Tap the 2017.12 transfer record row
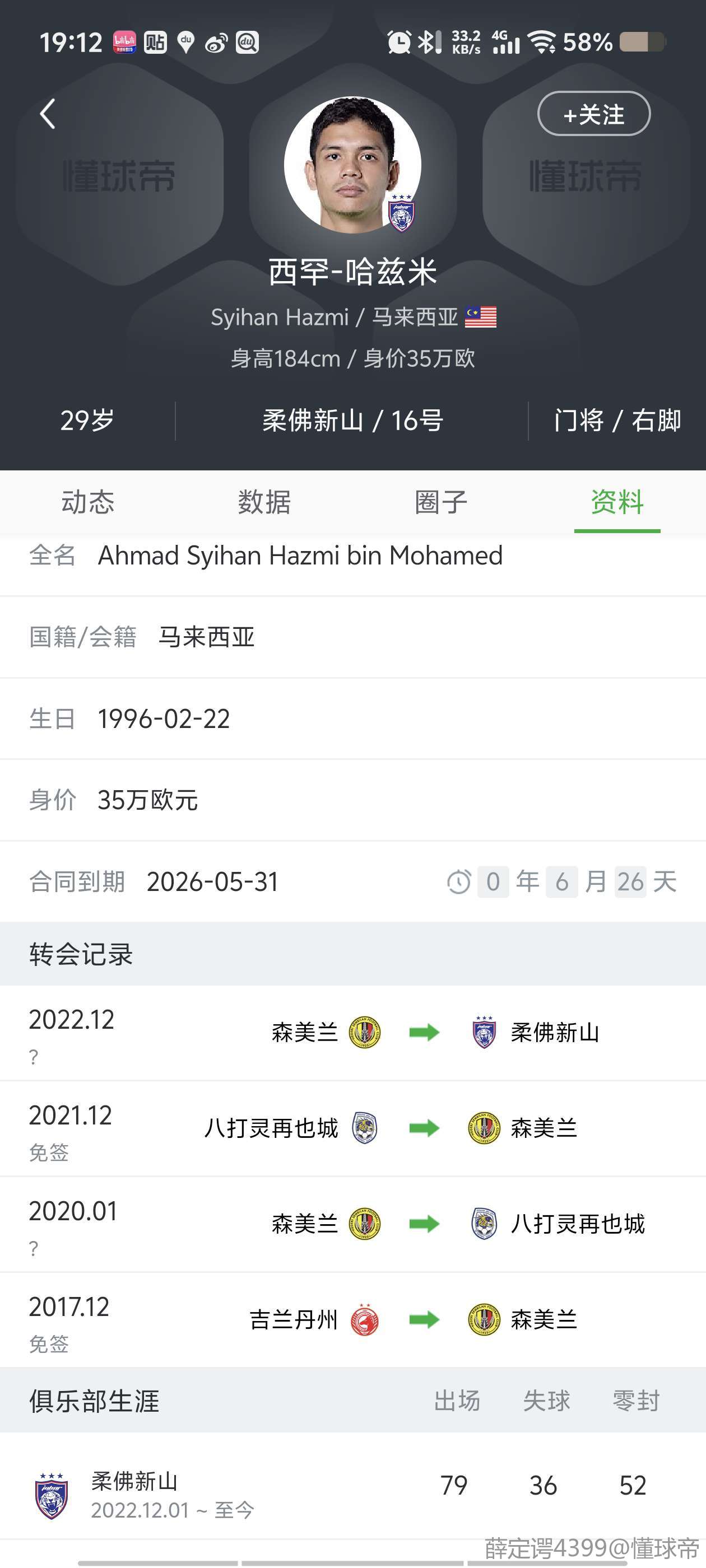 coord(352,1320)
